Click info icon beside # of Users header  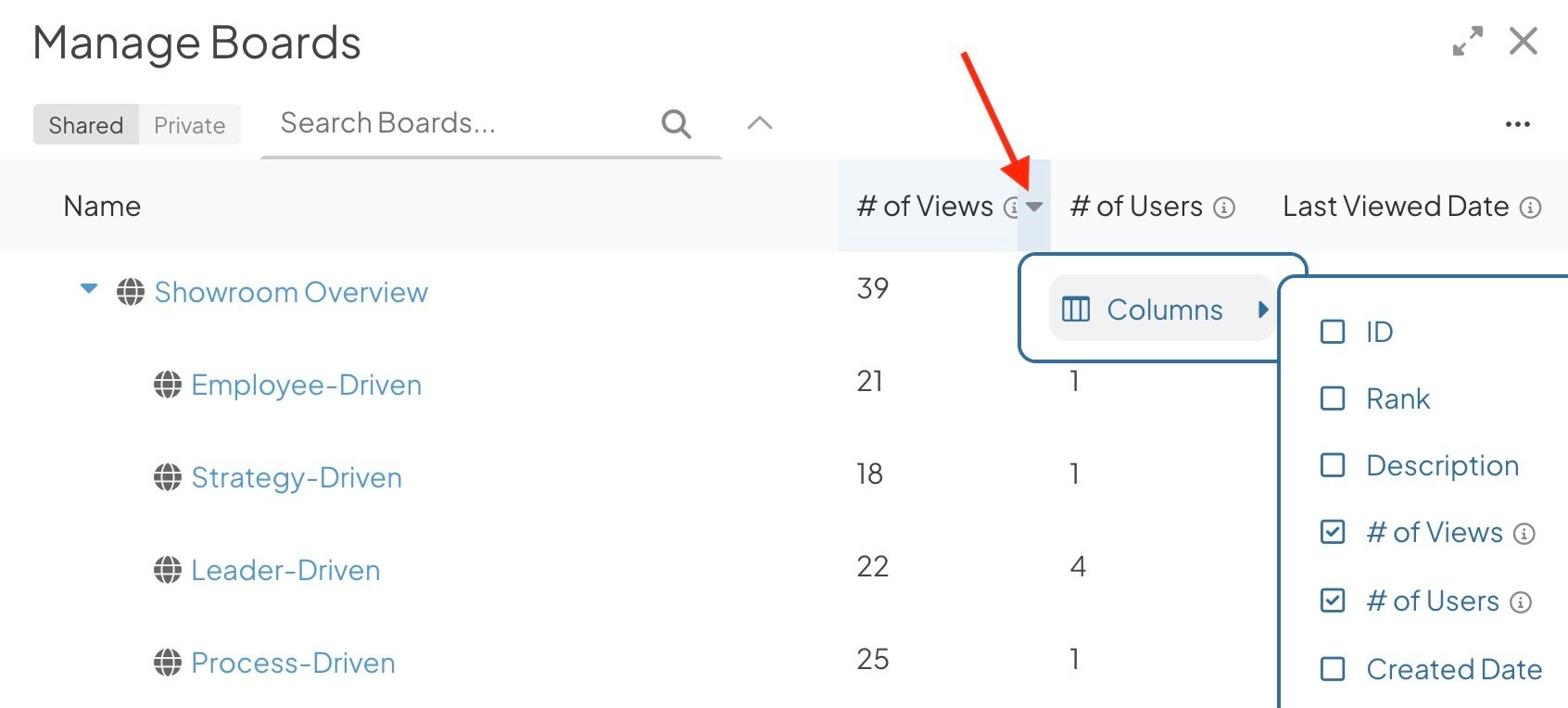click(1224, 208)
